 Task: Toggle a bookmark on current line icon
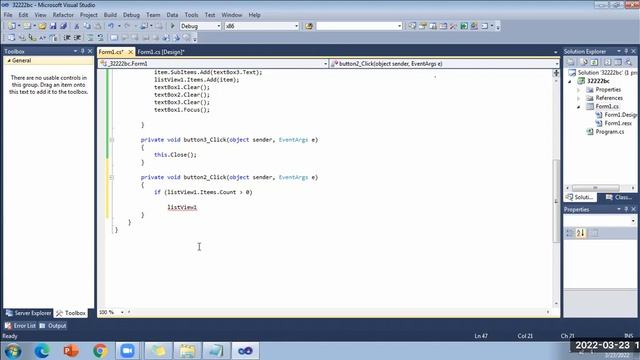(114, 38)
